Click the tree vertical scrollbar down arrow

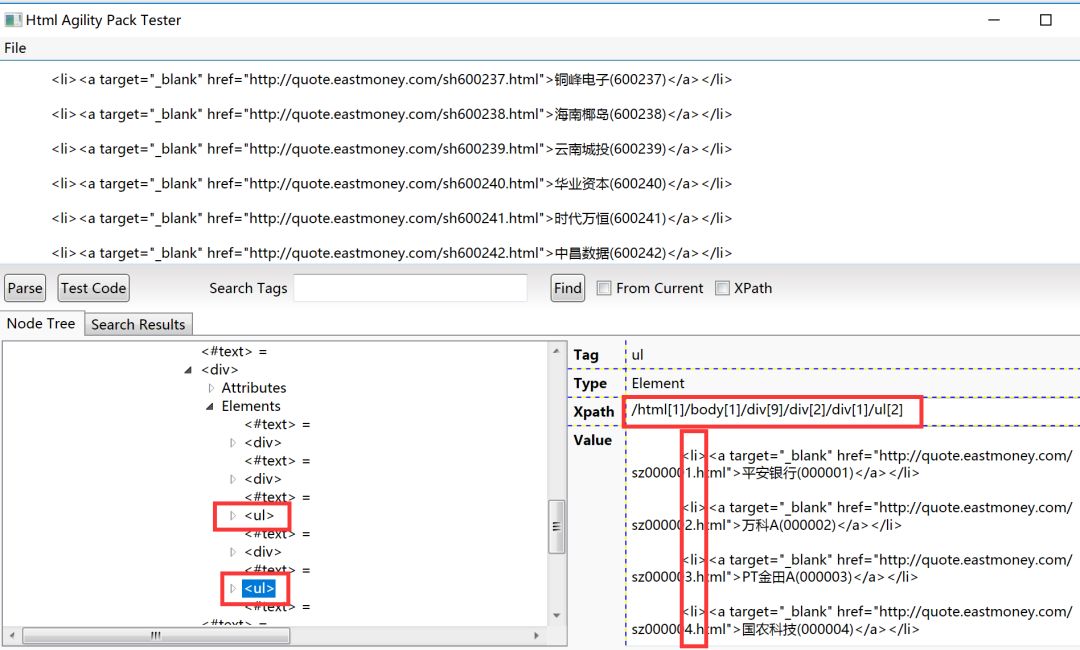[557, 616]
